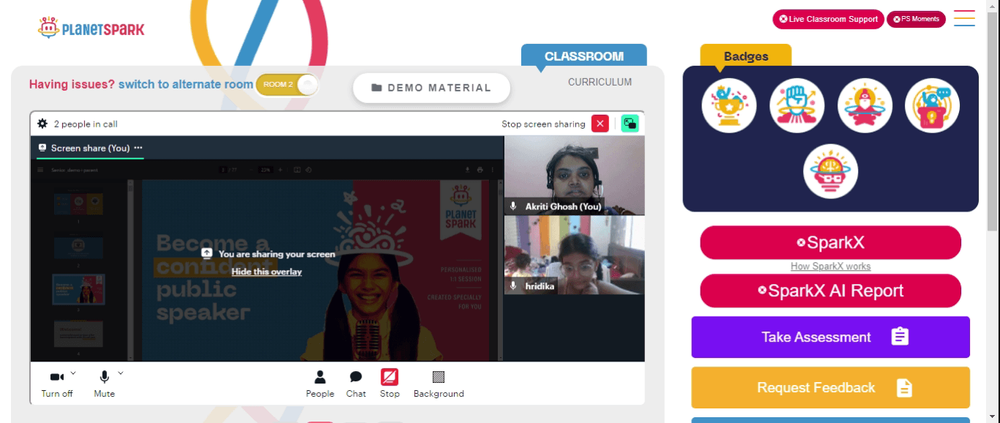Click the 'You are sharing your screen' message
Image resolution: width=1000 pixels, height=423 pixels.
pos(277,254)
